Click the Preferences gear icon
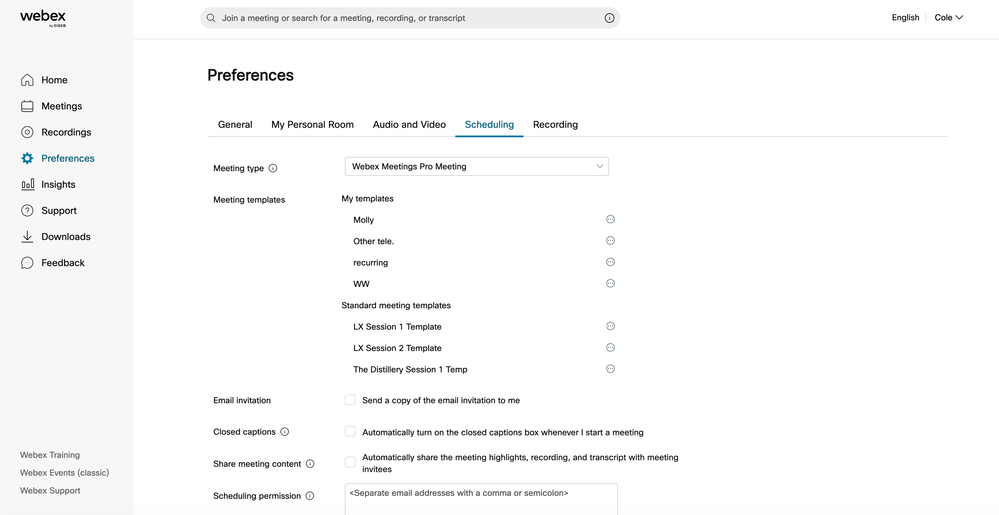The width and height of the screenshot is (999, 515). [x=27, y=158]
